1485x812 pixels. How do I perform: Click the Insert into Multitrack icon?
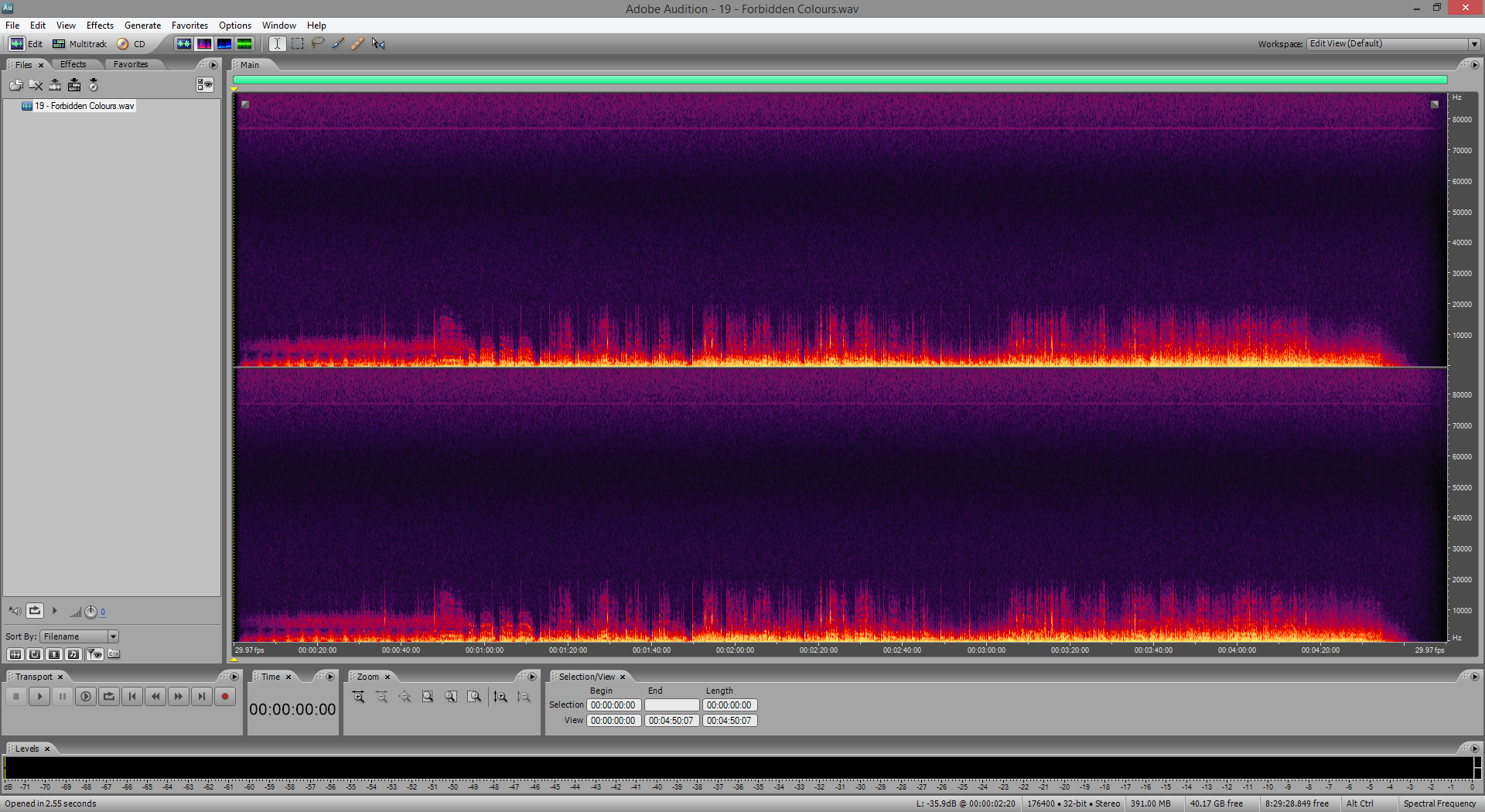(55, 85)
